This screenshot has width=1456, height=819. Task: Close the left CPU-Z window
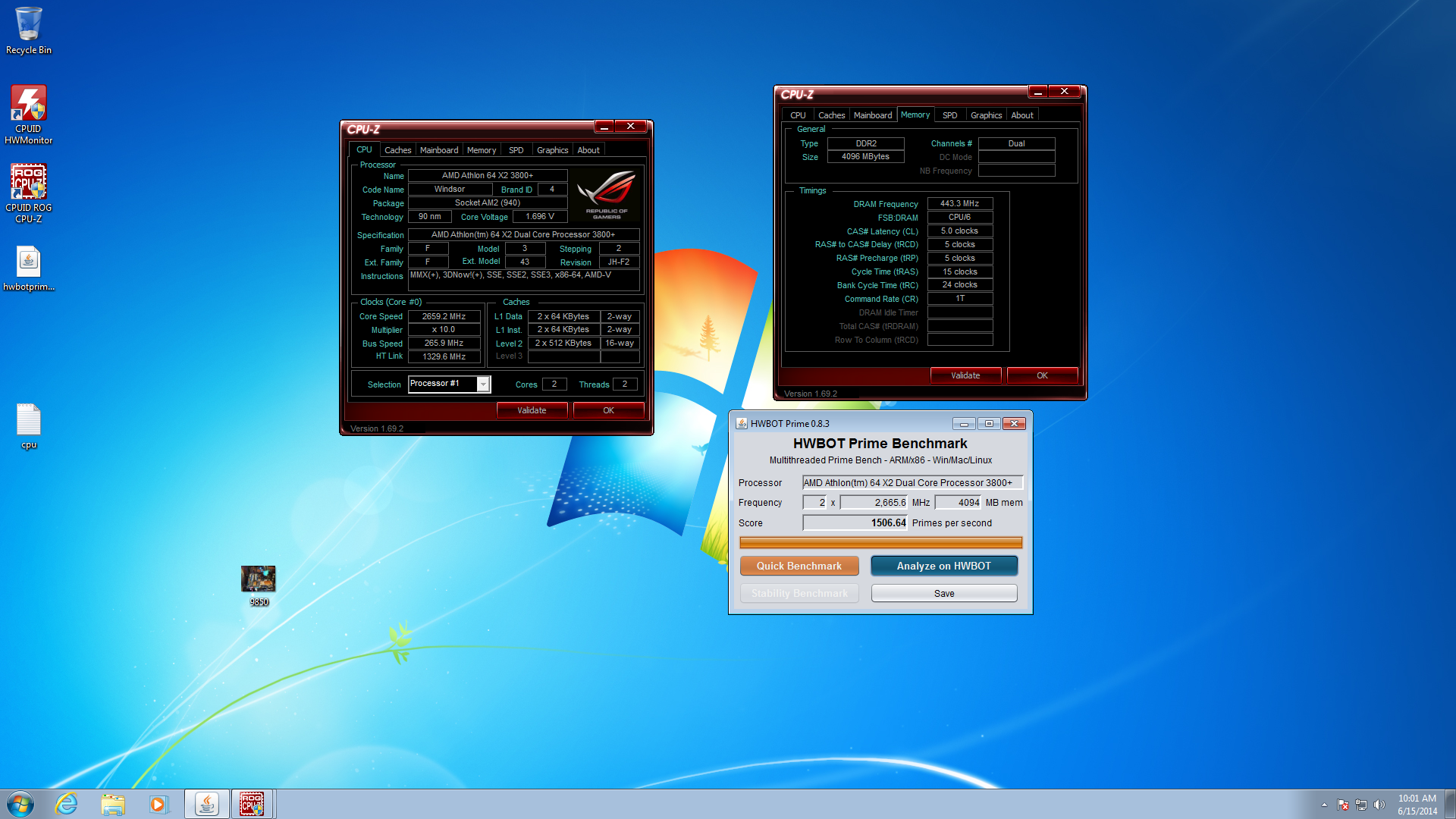pyautogui.click(x=630, y=126)
